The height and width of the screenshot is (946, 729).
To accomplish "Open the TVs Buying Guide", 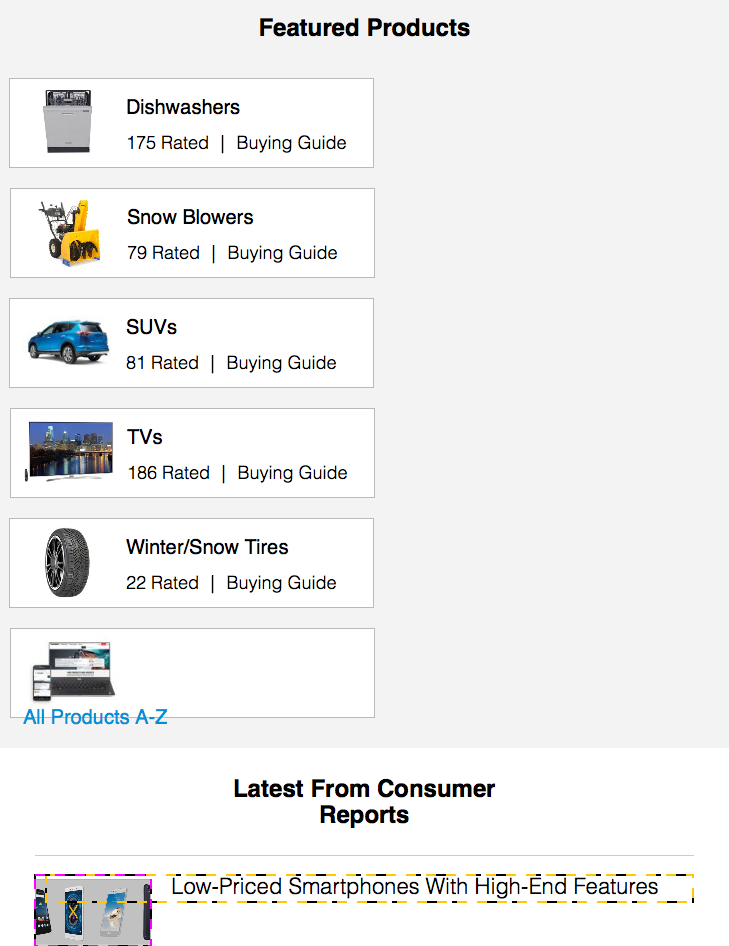I will 293,473.
